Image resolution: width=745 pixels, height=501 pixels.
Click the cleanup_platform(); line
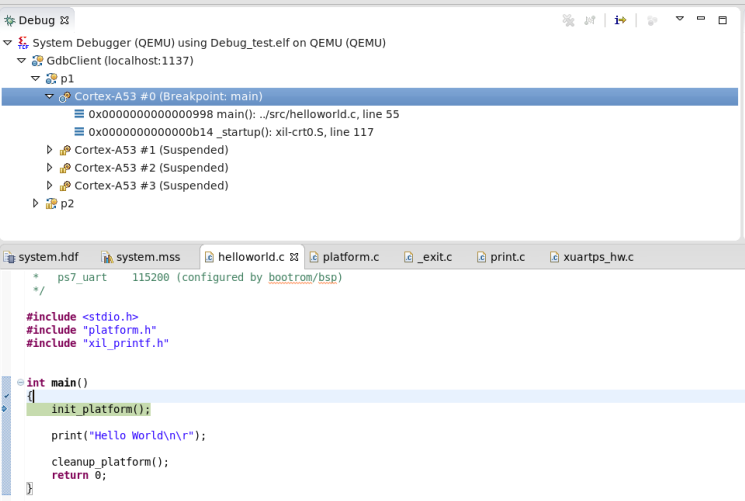coord(110,462)
